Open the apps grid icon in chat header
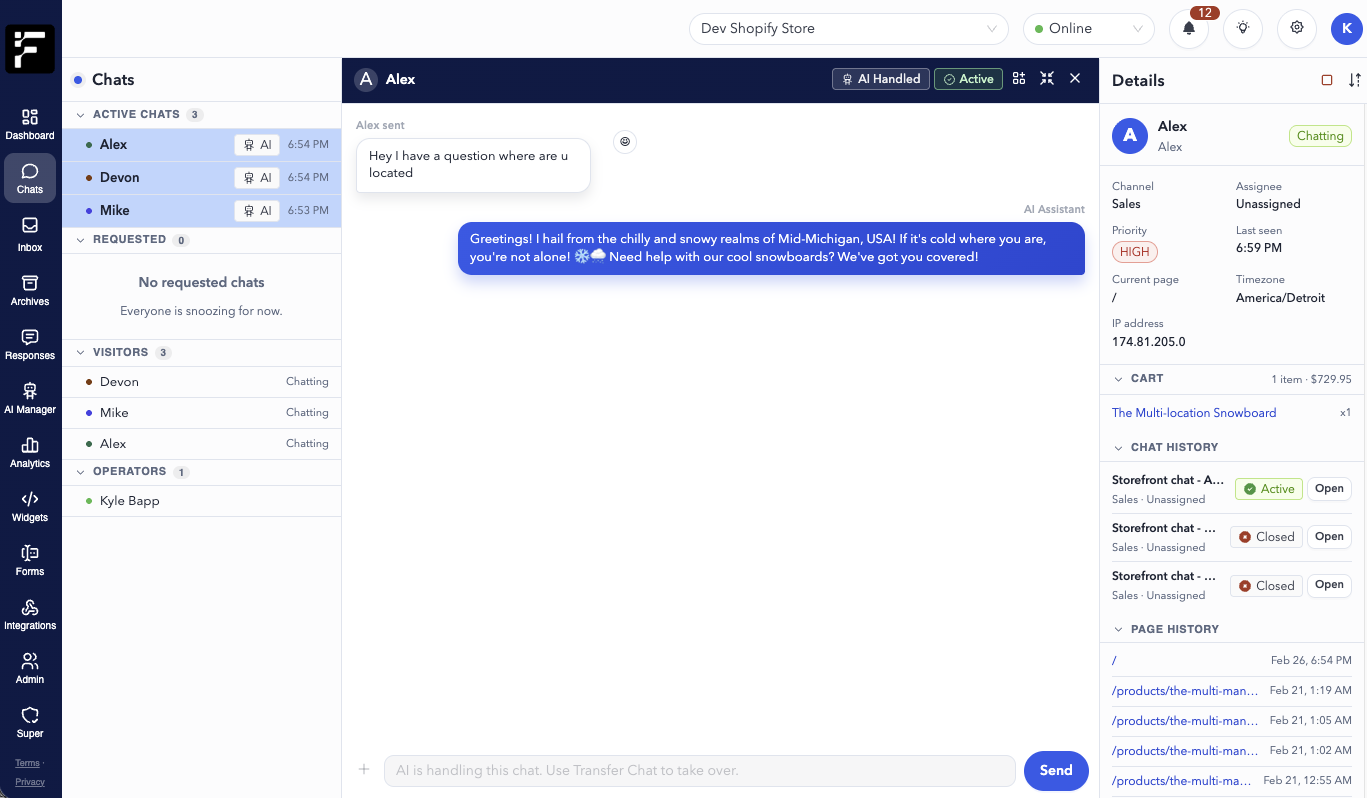1367x798 pixels. point(1018,78)
